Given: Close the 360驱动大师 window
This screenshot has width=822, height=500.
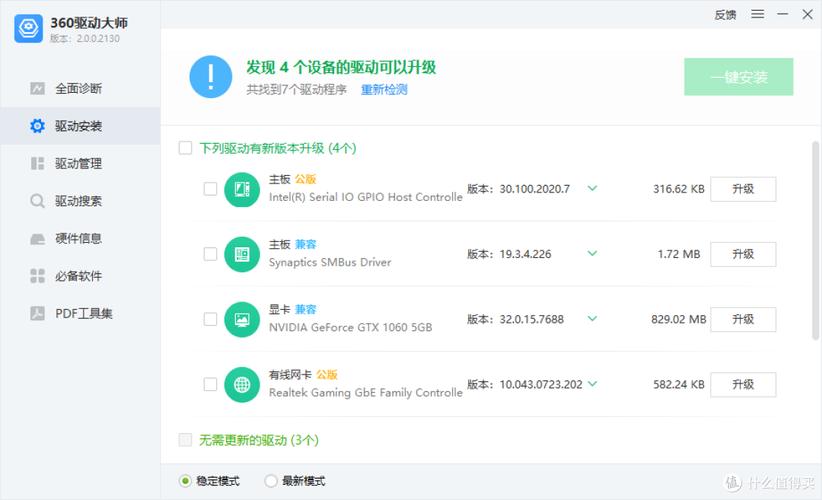Looking at the screenshot, I should 807,14.
